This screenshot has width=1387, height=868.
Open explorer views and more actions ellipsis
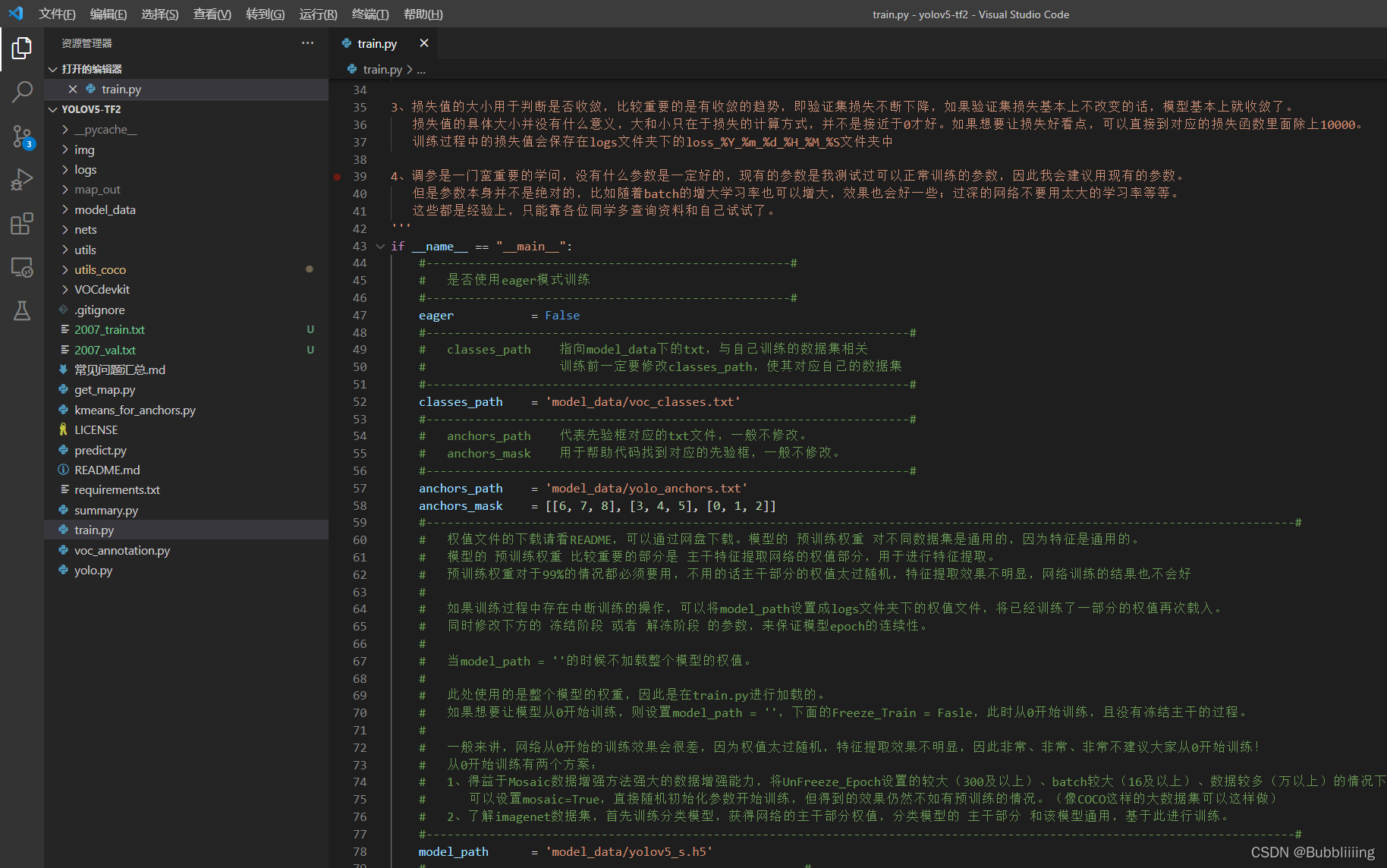tap(307, 43)
